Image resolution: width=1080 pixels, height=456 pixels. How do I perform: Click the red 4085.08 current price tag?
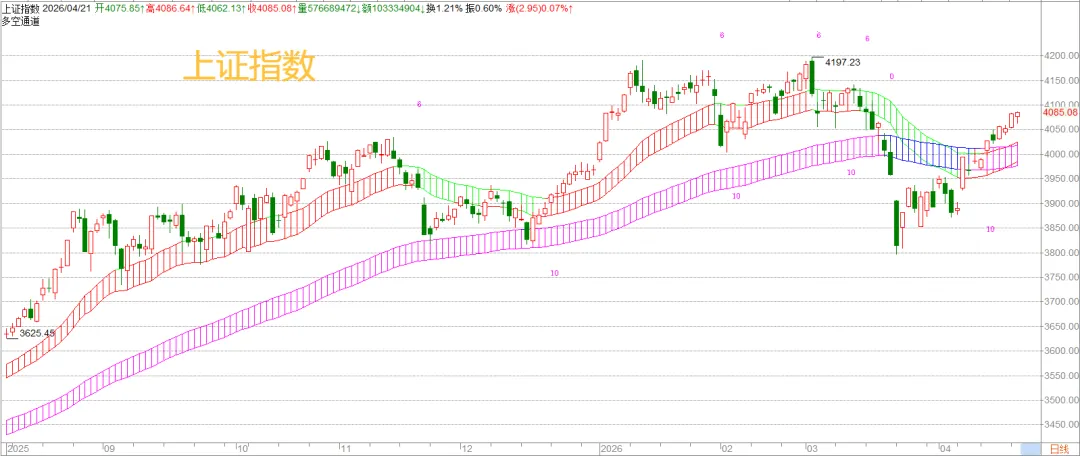pyautogui.click(x=1060, y=112)
